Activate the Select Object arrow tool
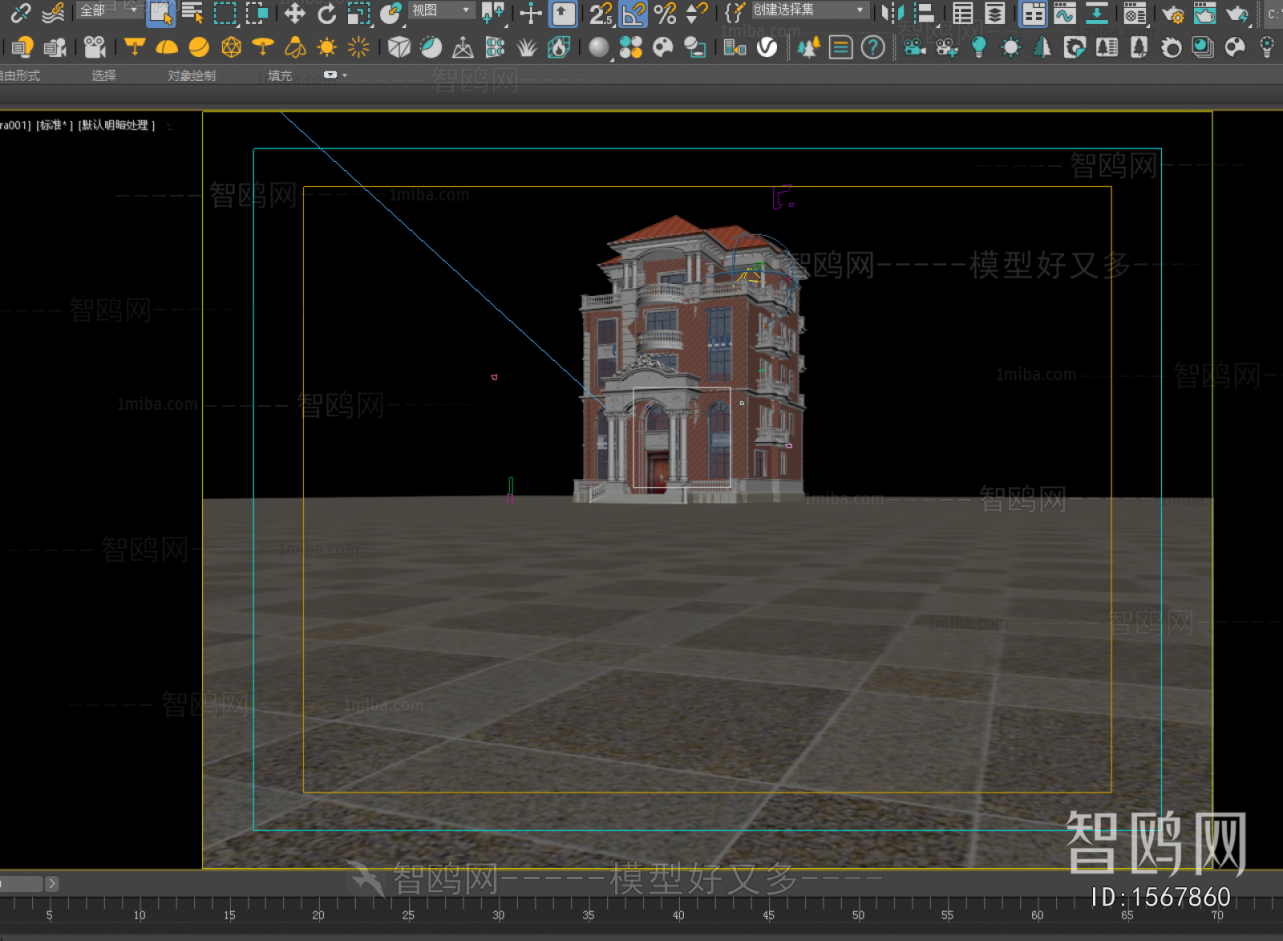 click(160, 12)
